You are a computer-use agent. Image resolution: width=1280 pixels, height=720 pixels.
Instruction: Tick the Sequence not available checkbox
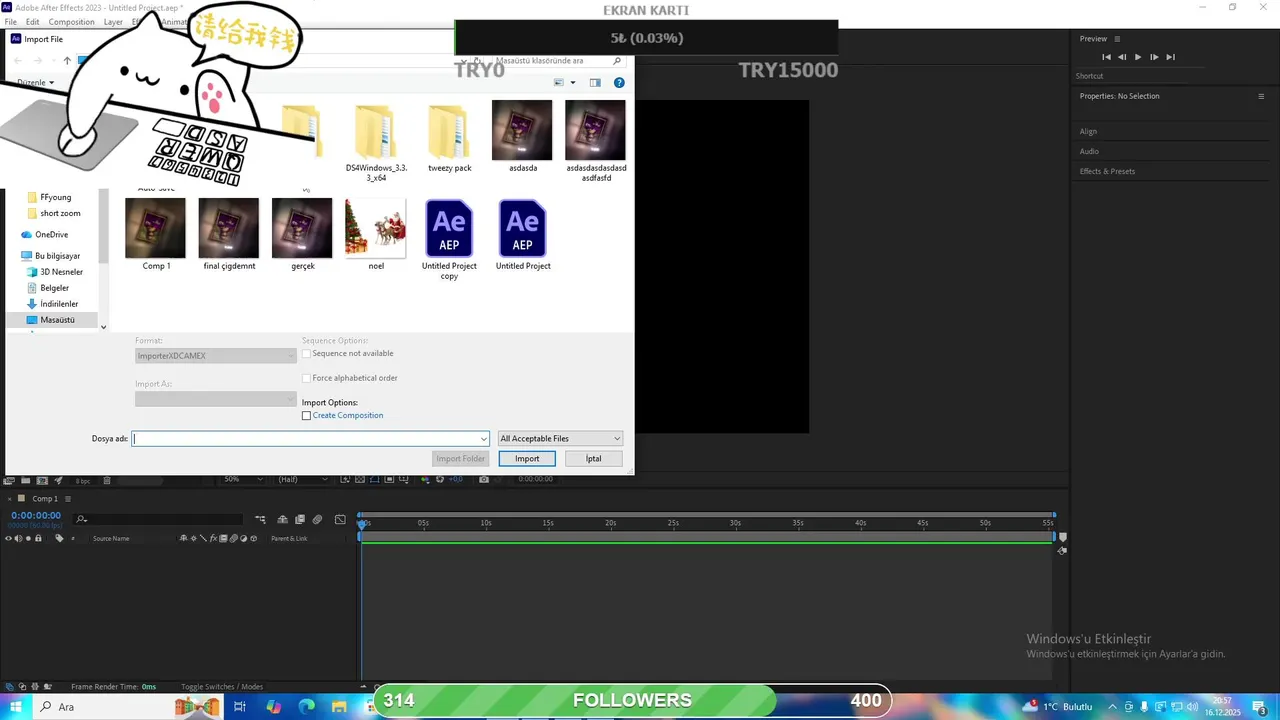coord(307,353)
